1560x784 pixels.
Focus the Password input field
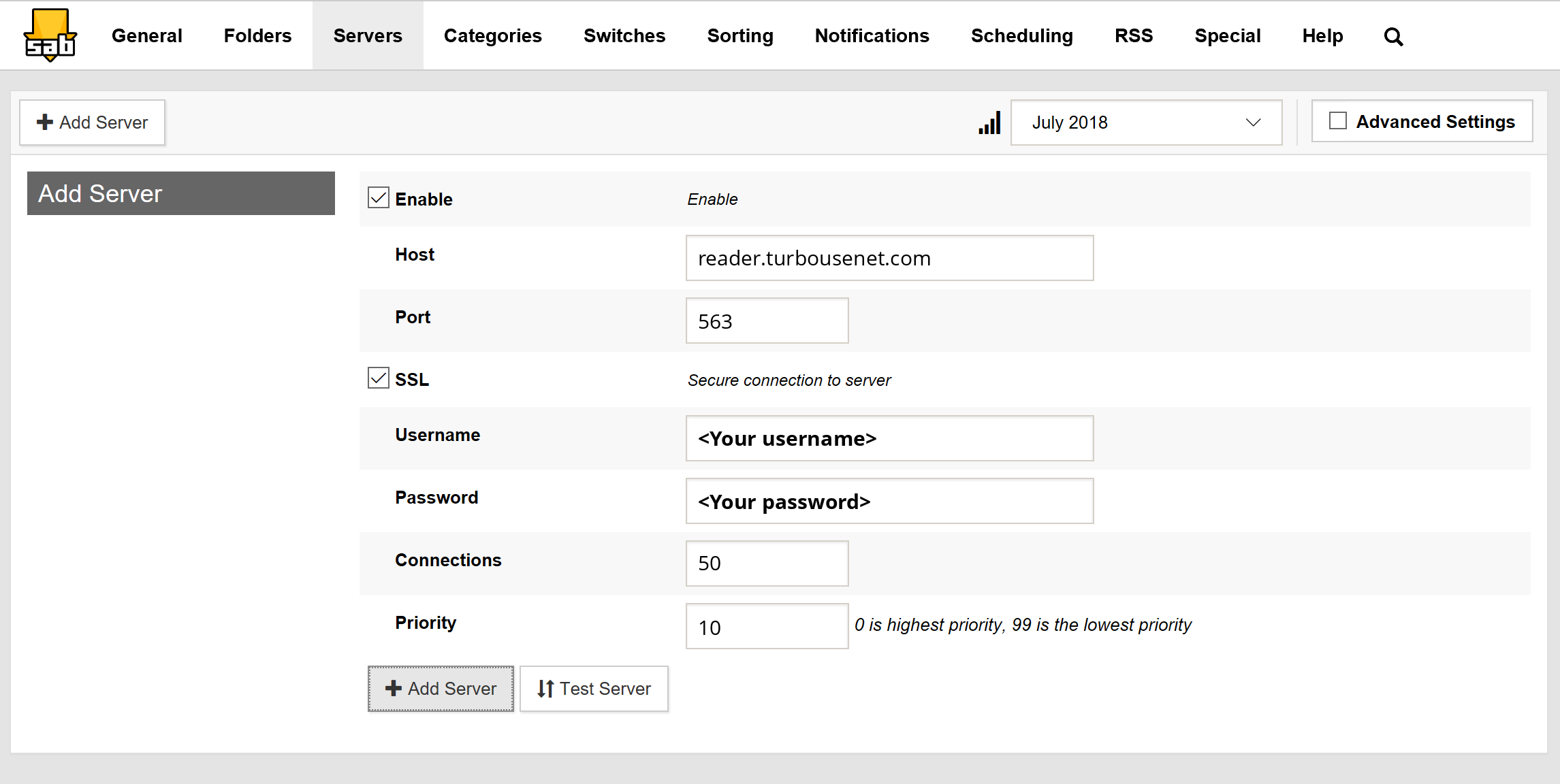(889, 501)
